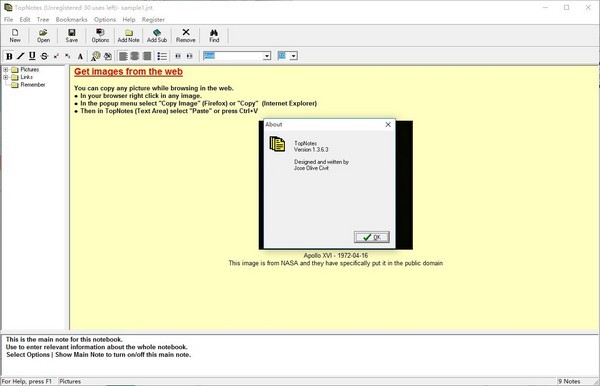Increase paragraph indent
This screenshot has height=386, width=600.
point(189,56)
